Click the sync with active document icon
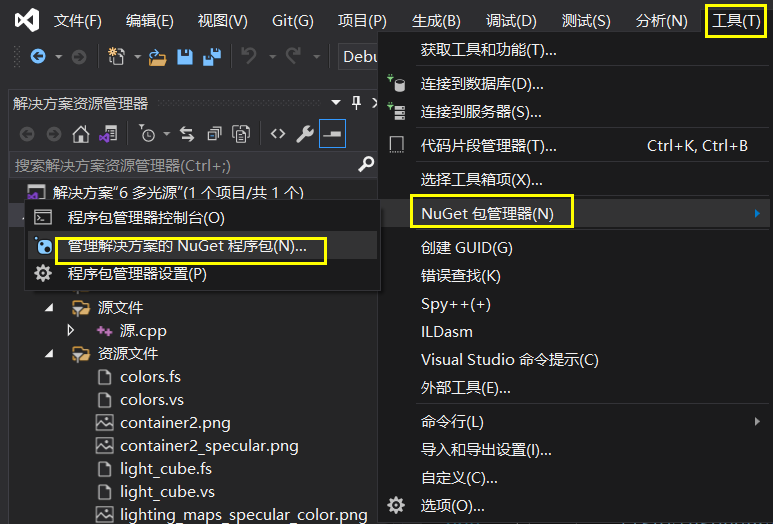 [x=187, y=134]
